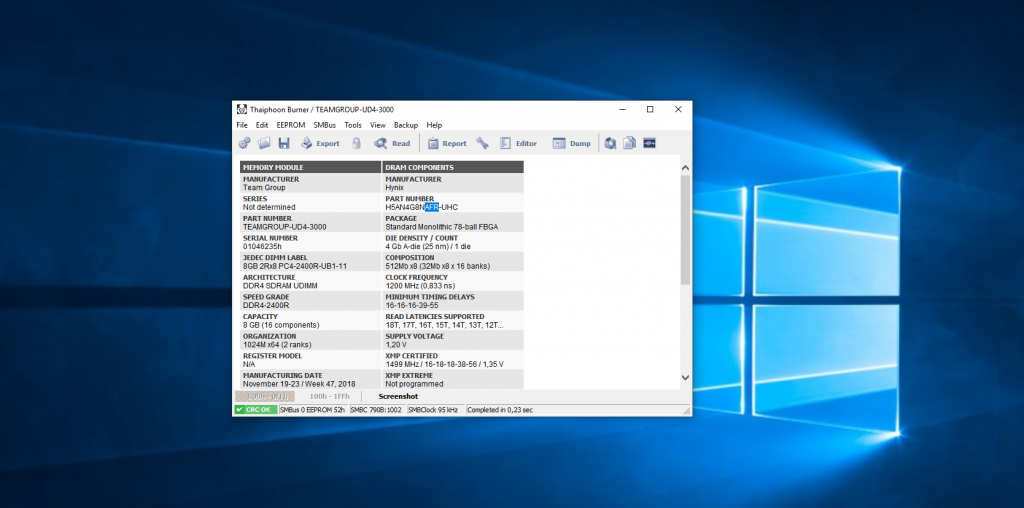Click the DRAM manufacturer value Hynix
Viewport: 1024px width, 508px height.
tap(394, 188)
